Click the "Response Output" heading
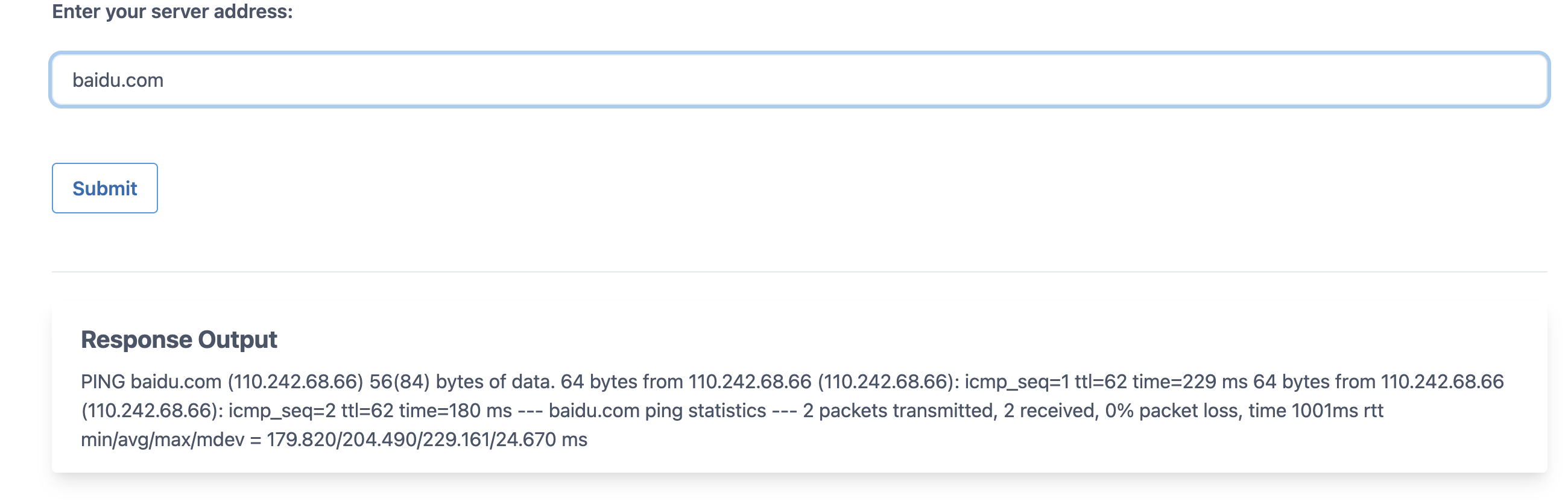 point(179,339)
